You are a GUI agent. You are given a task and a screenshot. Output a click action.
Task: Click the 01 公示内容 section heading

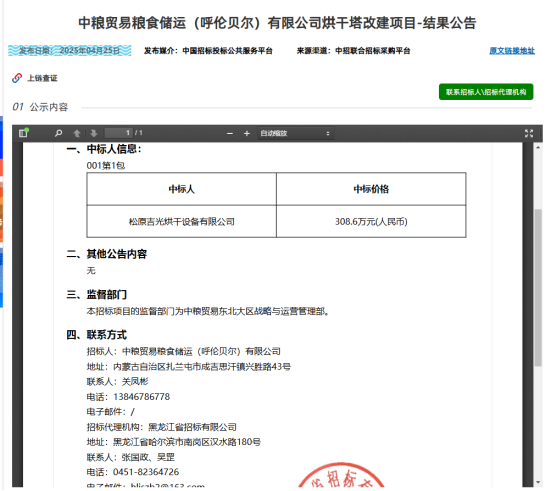40,107
